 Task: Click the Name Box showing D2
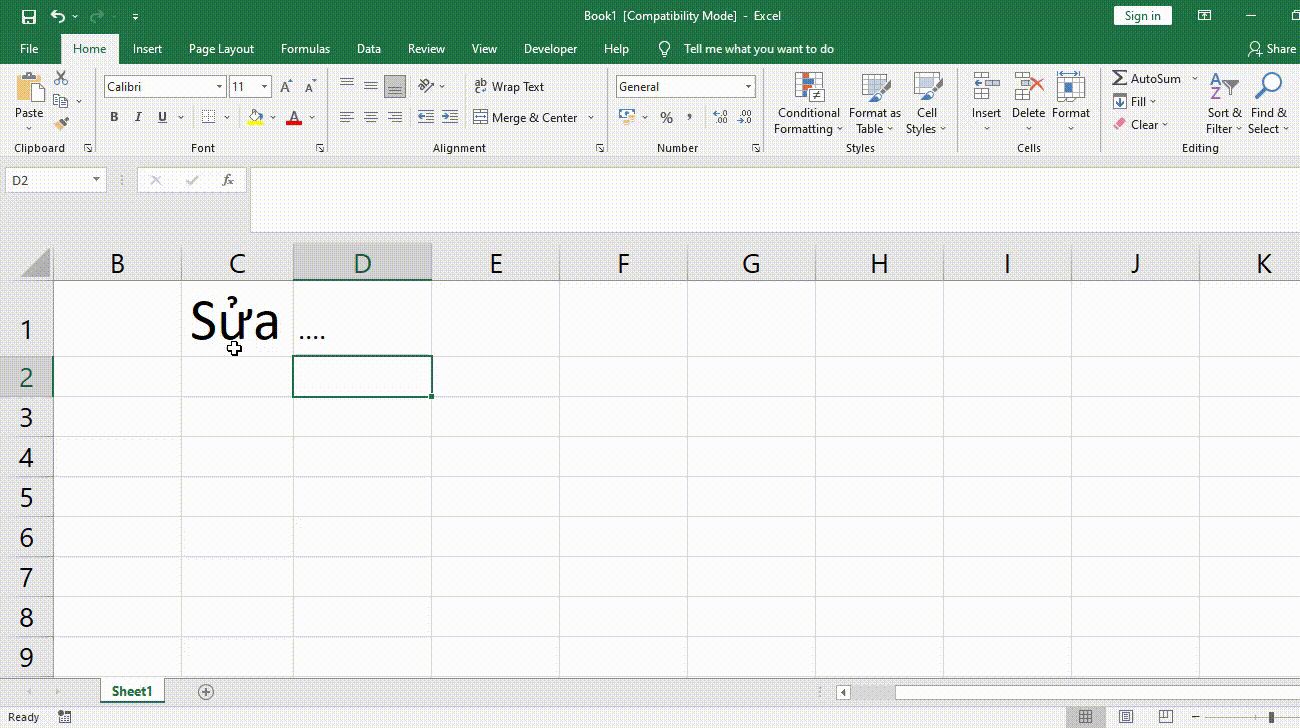(55, 180)
